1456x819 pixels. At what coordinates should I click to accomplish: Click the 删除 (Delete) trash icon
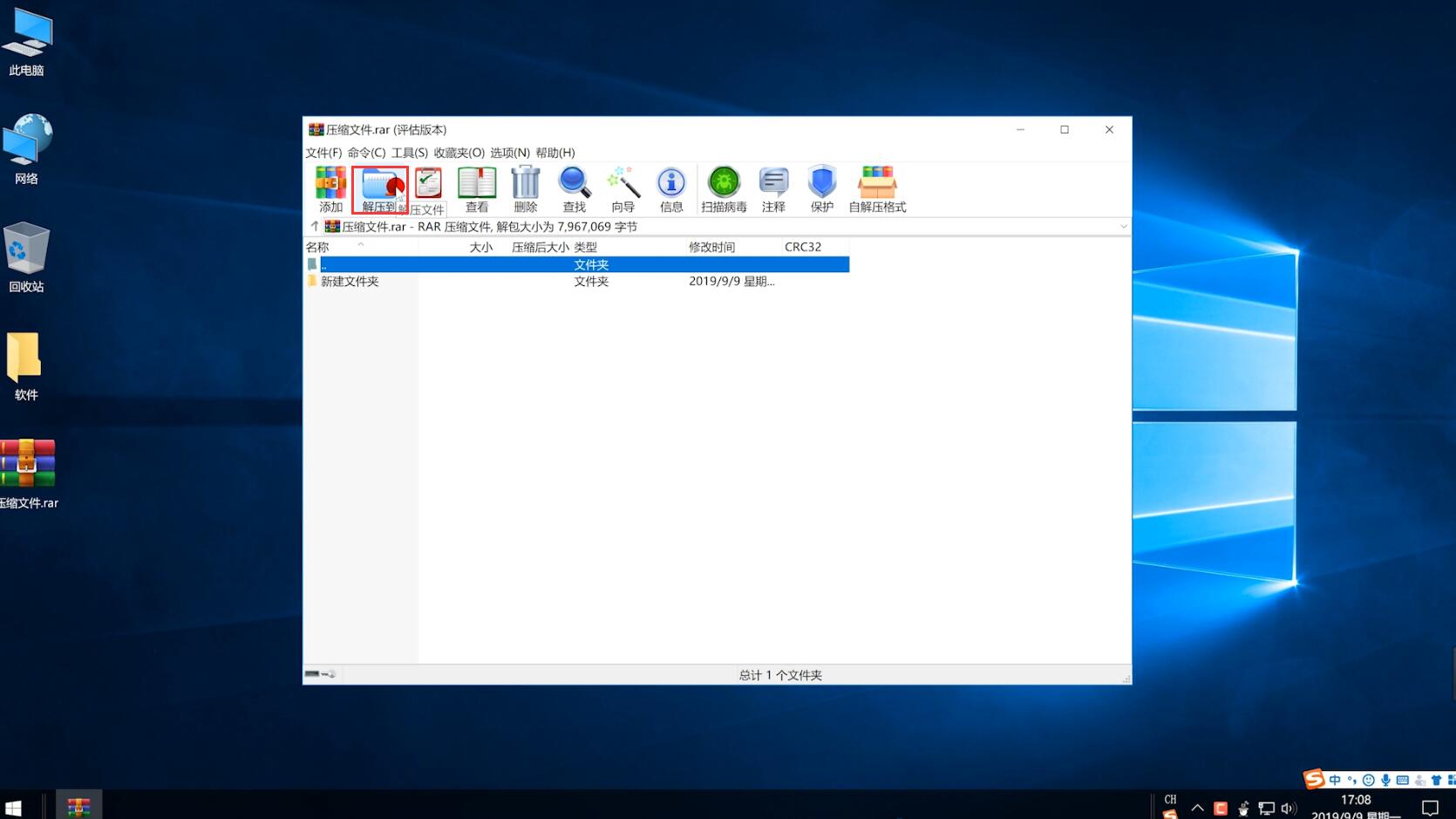pyautogui.click(x=526, y=189)
